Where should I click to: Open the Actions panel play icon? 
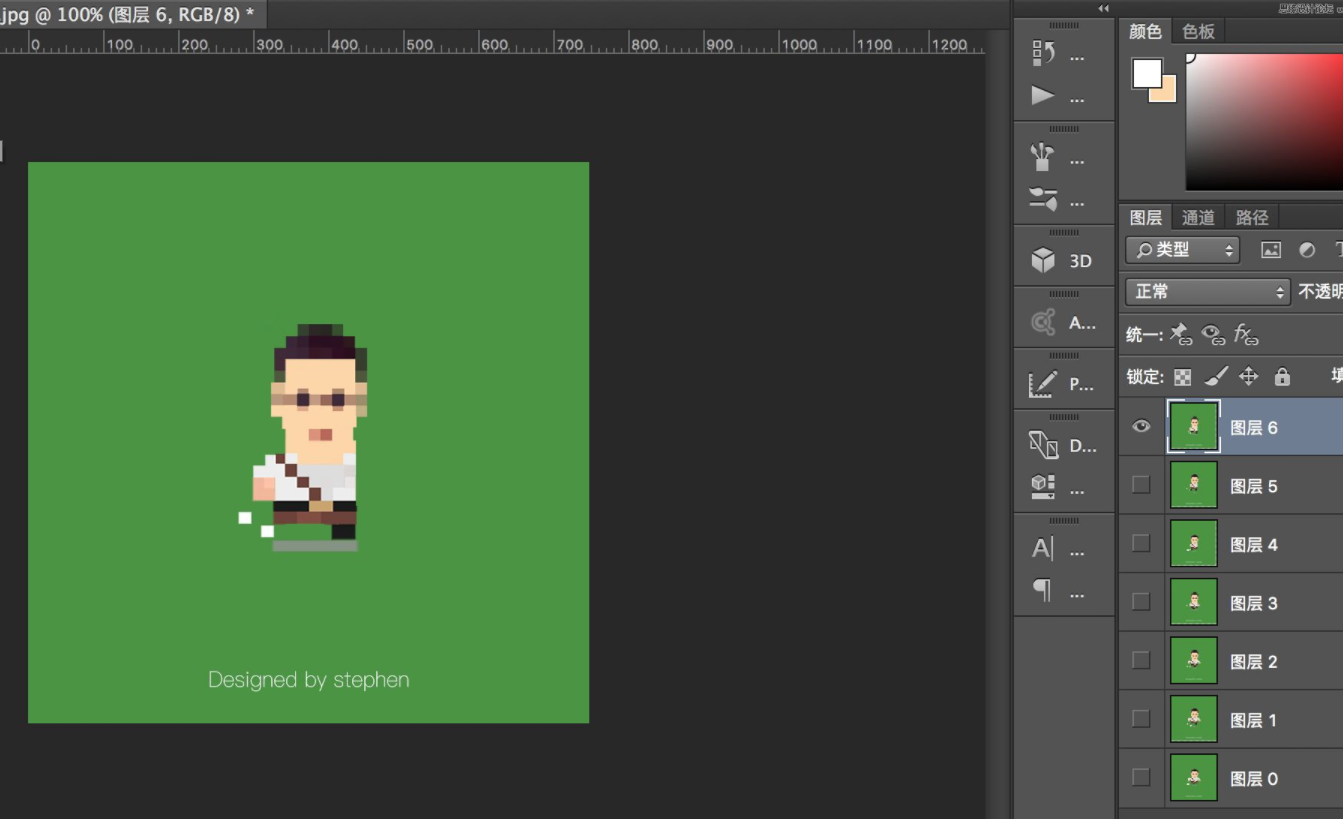[1043, 96]
